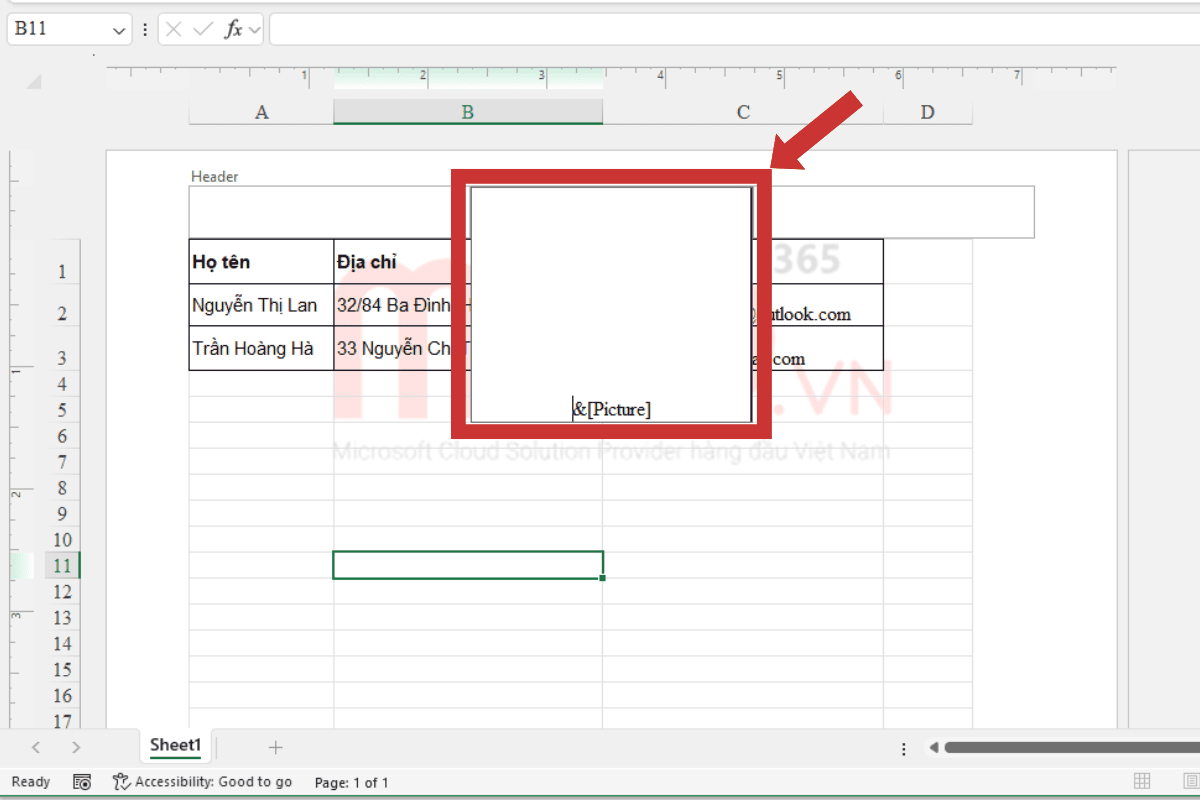This screenshot has width=1200, height=800.
Task: Open the fx function dropdown chevron
Action: tap(253, 29)
